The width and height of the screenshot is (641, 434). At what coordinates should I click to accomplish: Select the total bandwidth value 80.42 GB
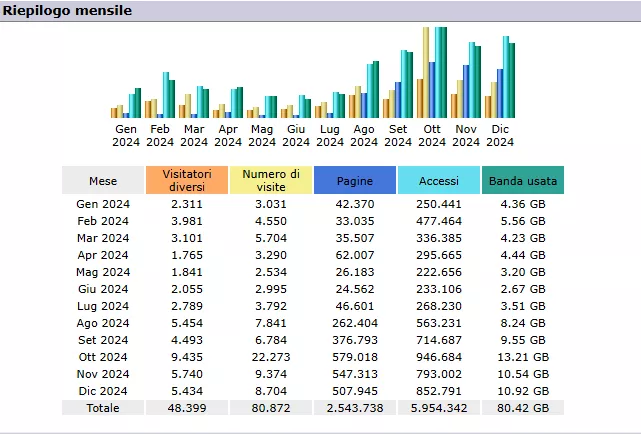pos(523,408)
